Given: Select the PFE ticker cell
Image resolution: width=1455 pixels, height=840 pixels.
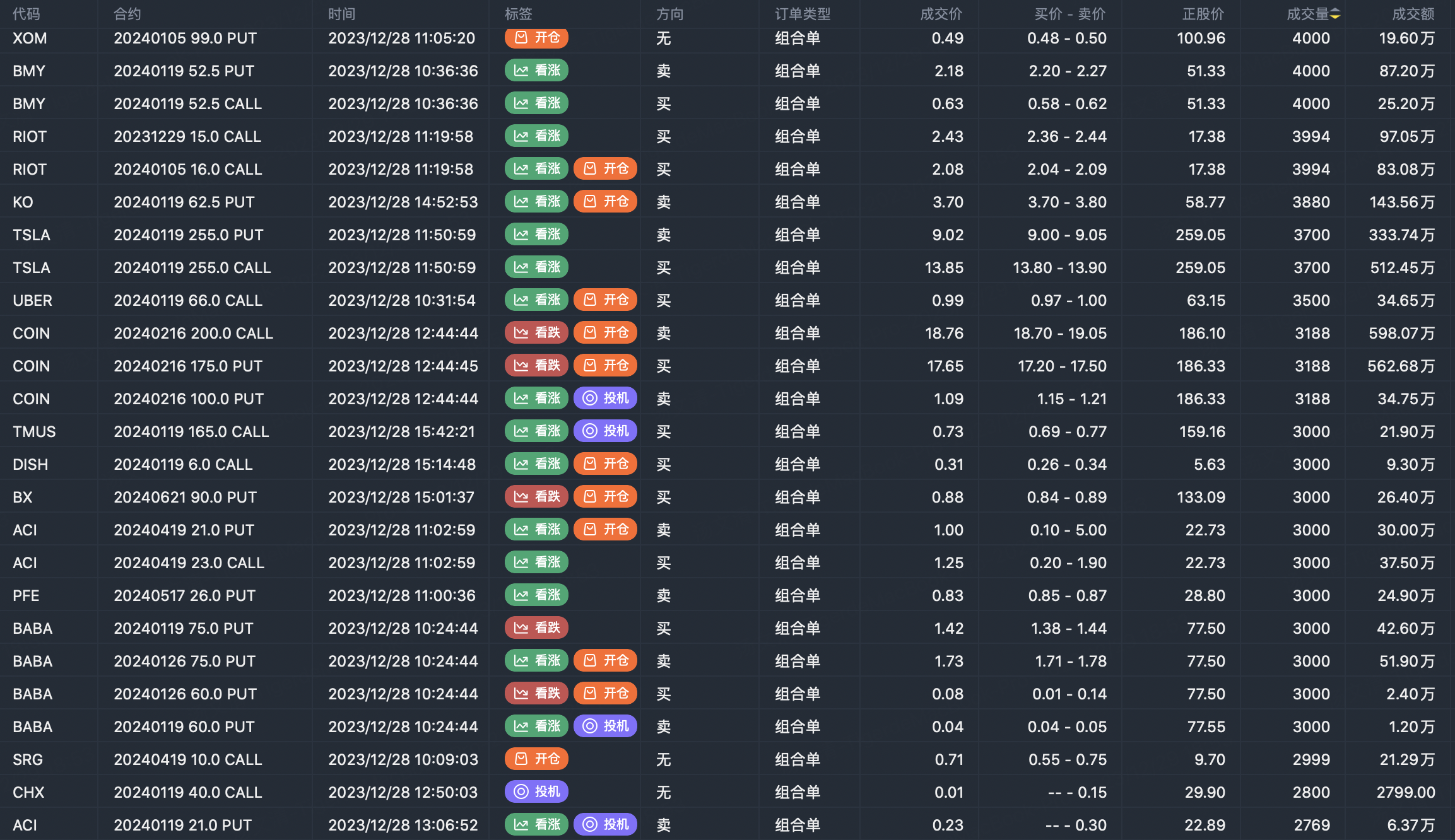Looking at the screenshot, I should (26, 595).
